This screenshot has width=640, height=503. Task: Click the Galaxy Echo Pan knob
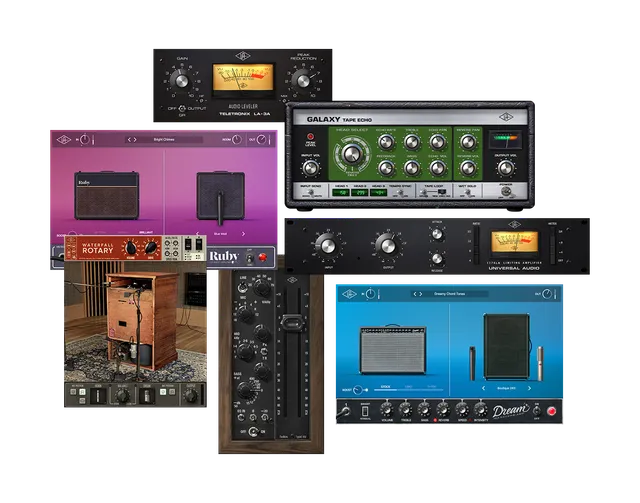click(437, 142)
